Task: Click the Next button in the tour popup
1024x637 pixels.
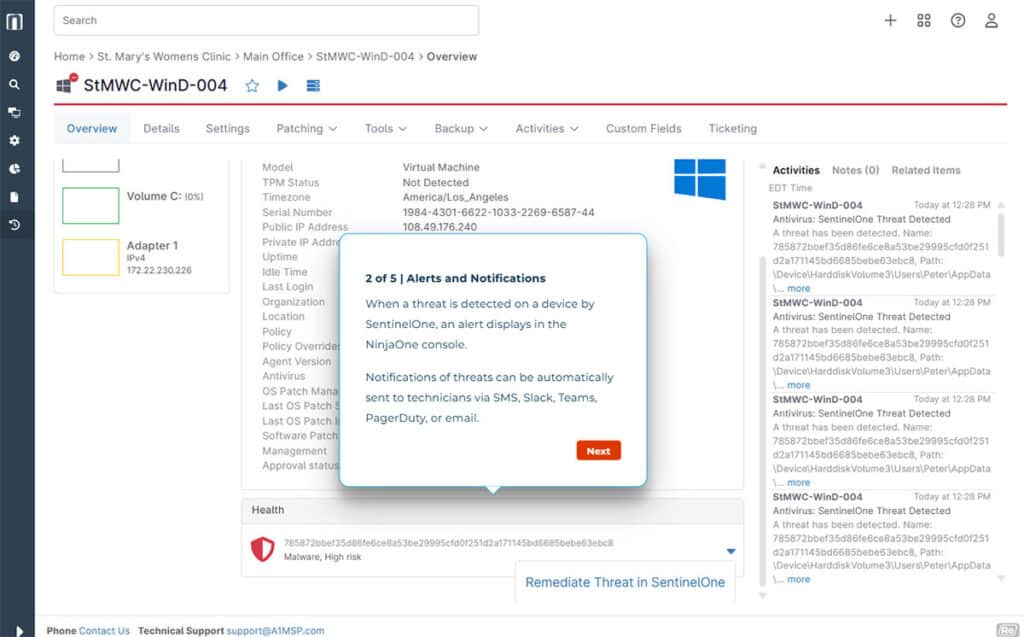Action: [598, 451]
